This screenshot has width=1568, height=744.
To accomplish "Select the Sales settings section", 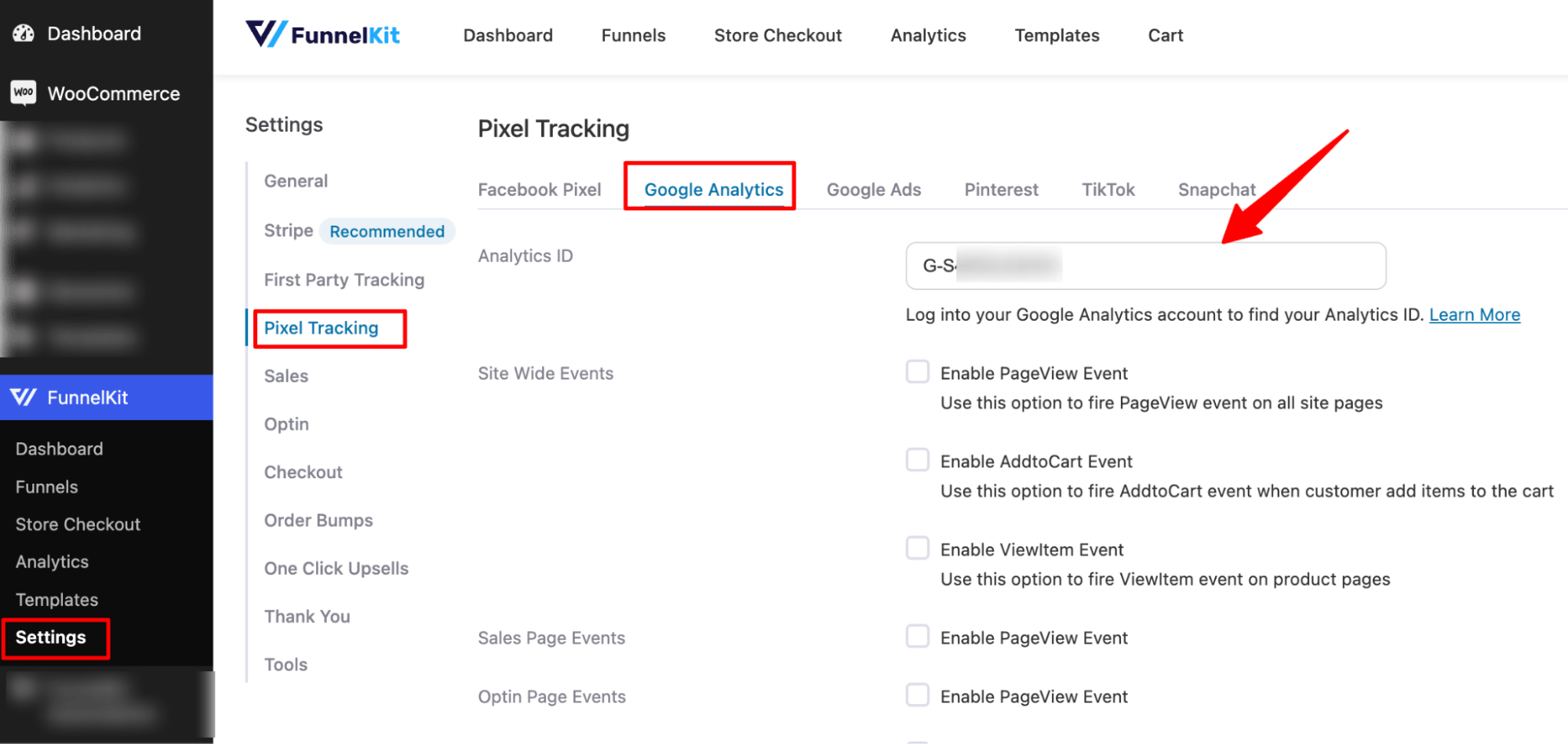I will click(x=286, y=376).
